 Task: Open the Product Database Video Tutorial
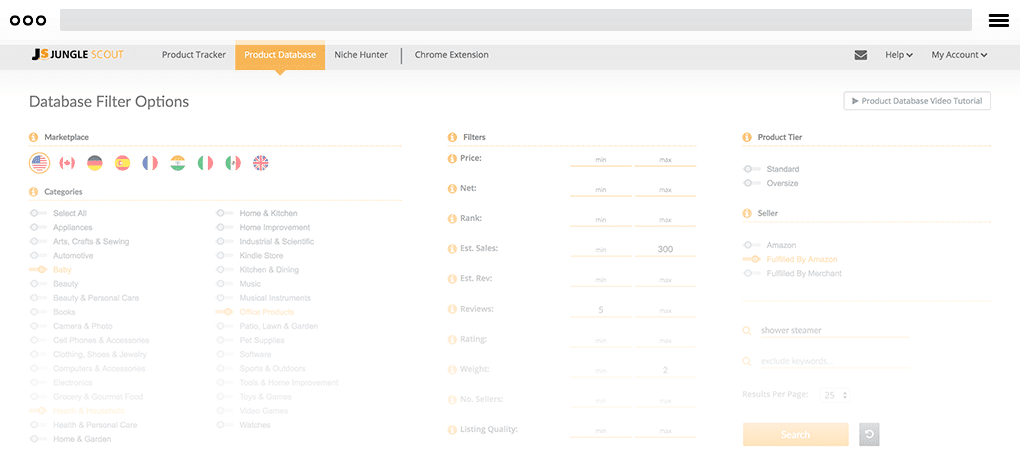click(917, 101)
